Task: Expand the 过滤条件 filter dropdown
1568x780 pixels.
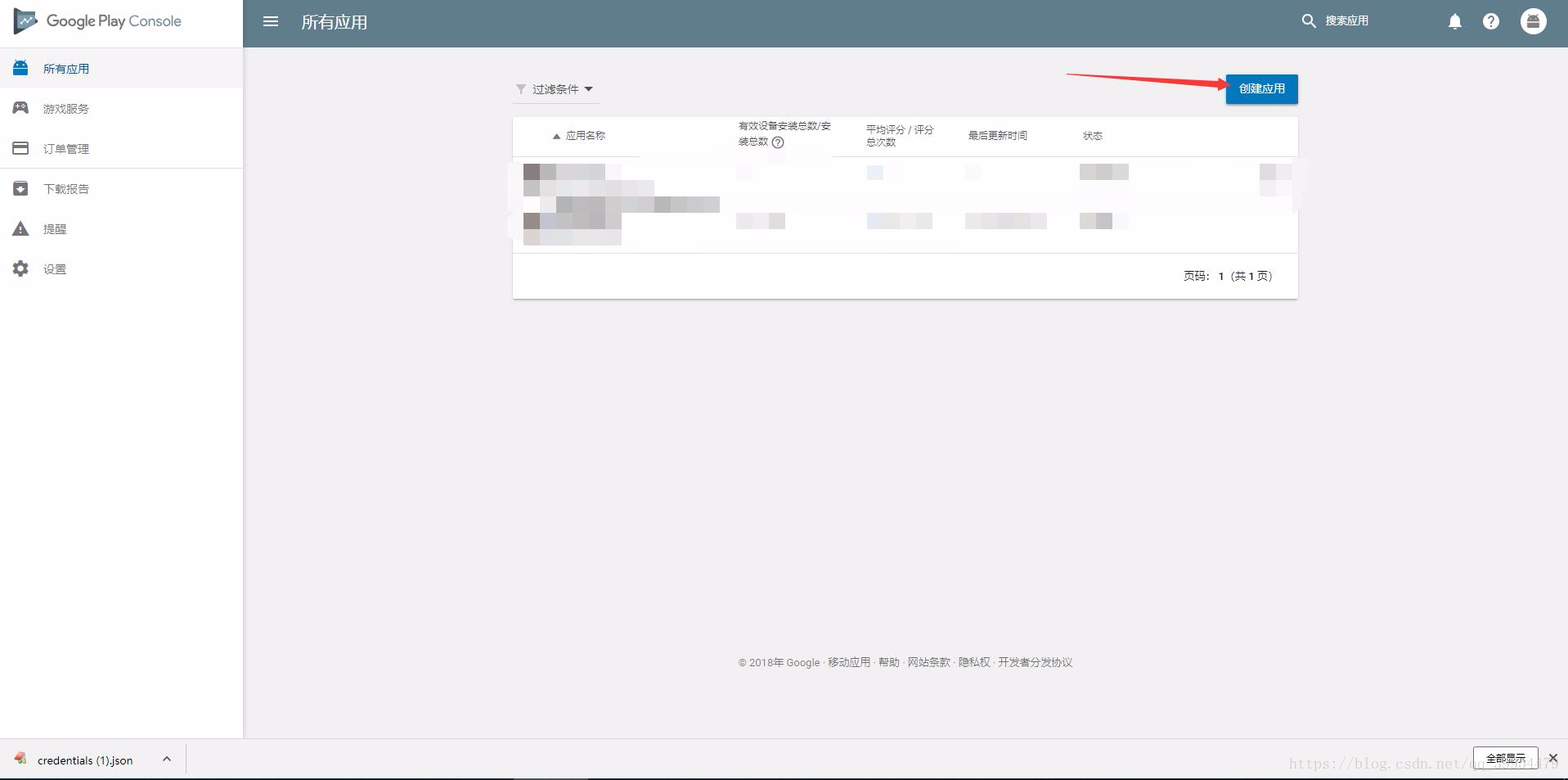Action: coord(556,89)
